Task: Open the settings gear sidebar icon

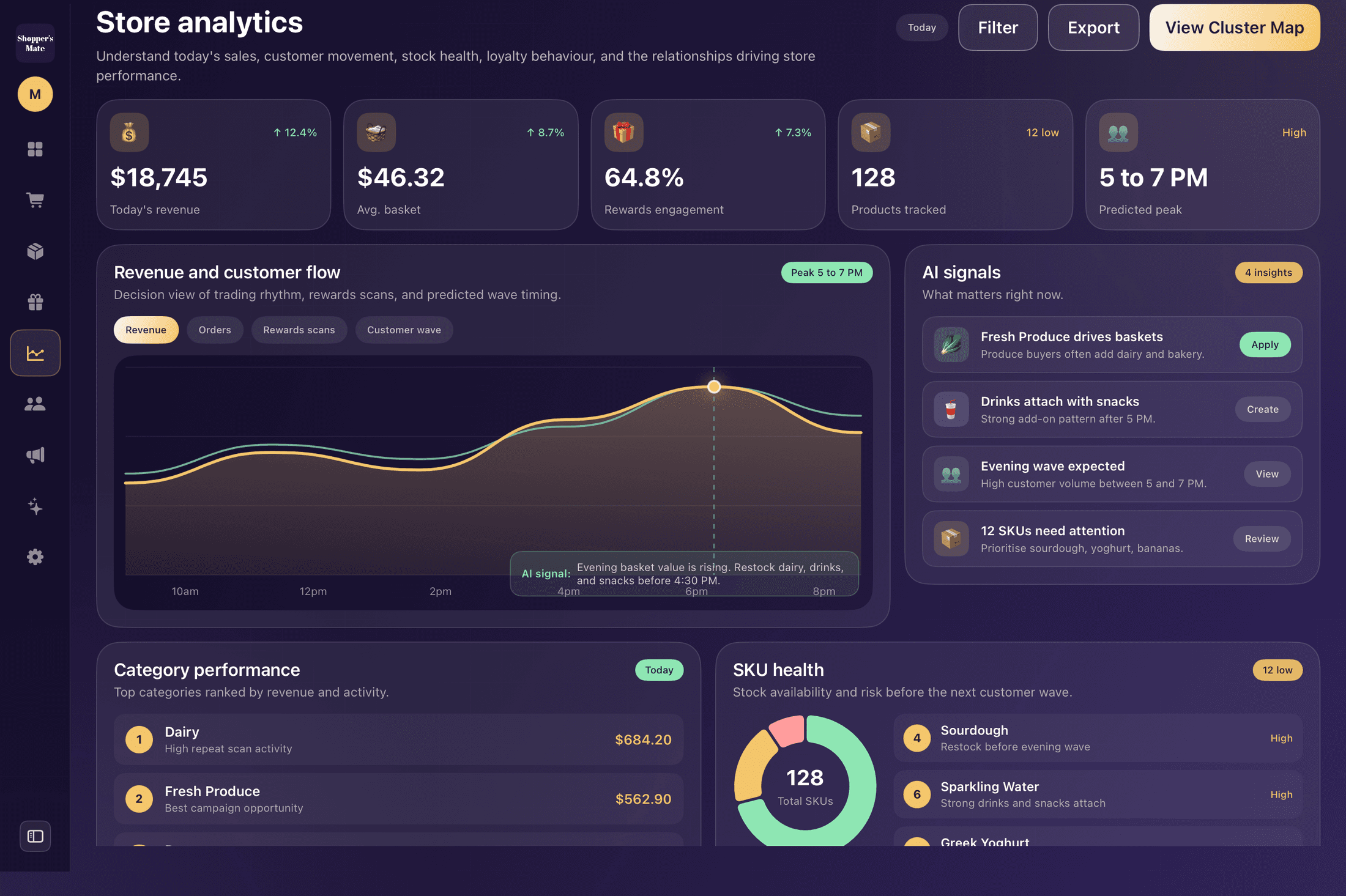Action: pyautogui.click(x=35, y=557)
